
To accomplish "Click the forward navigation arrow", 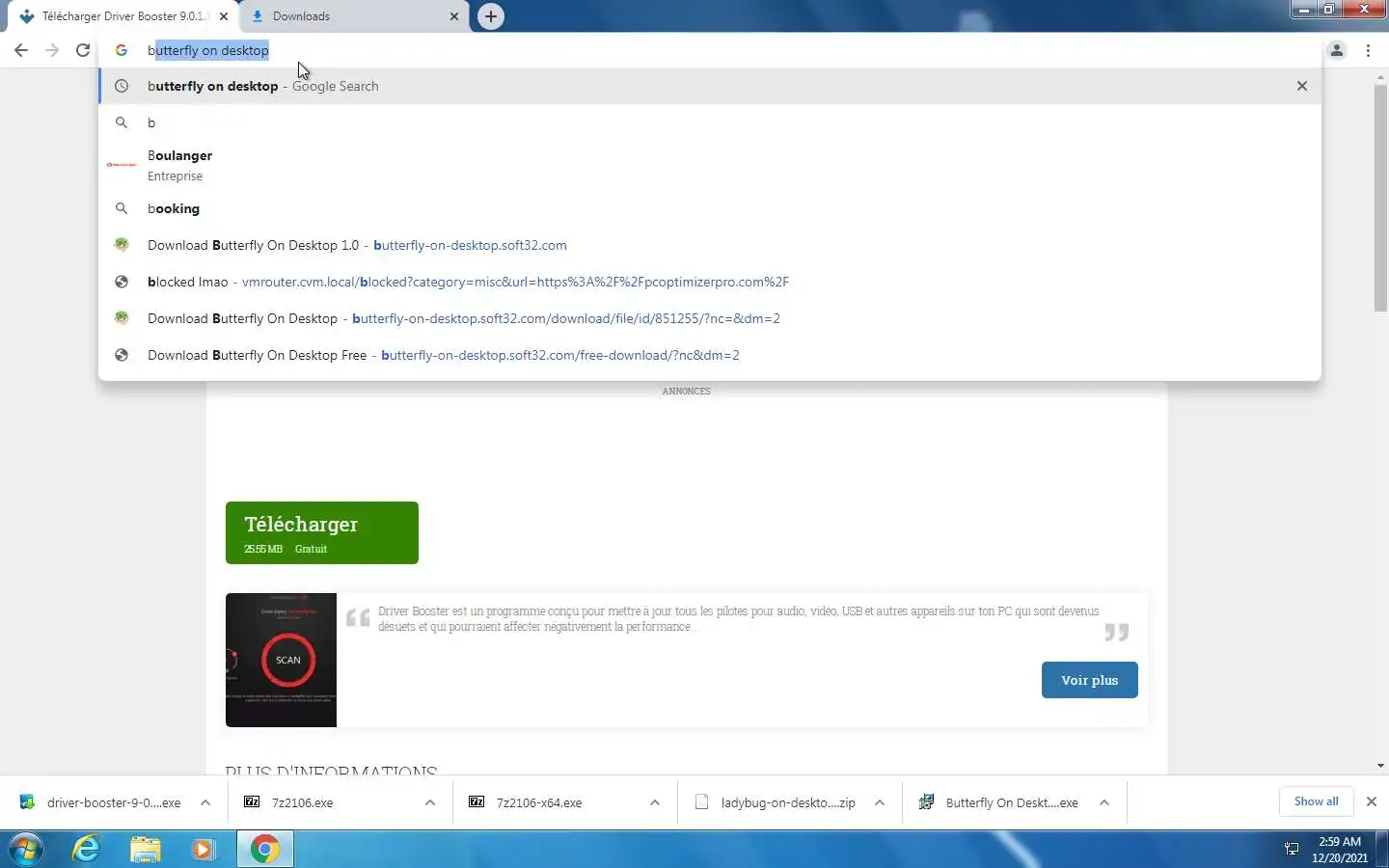I will 52,50.
